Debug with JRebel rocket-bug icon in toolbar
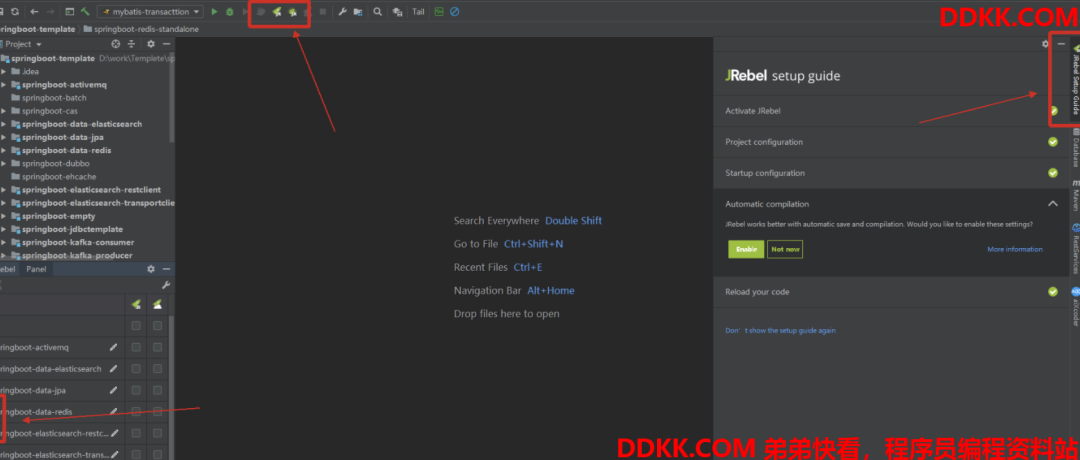The width and height of the screenshot is (1080, 460). 293,12
